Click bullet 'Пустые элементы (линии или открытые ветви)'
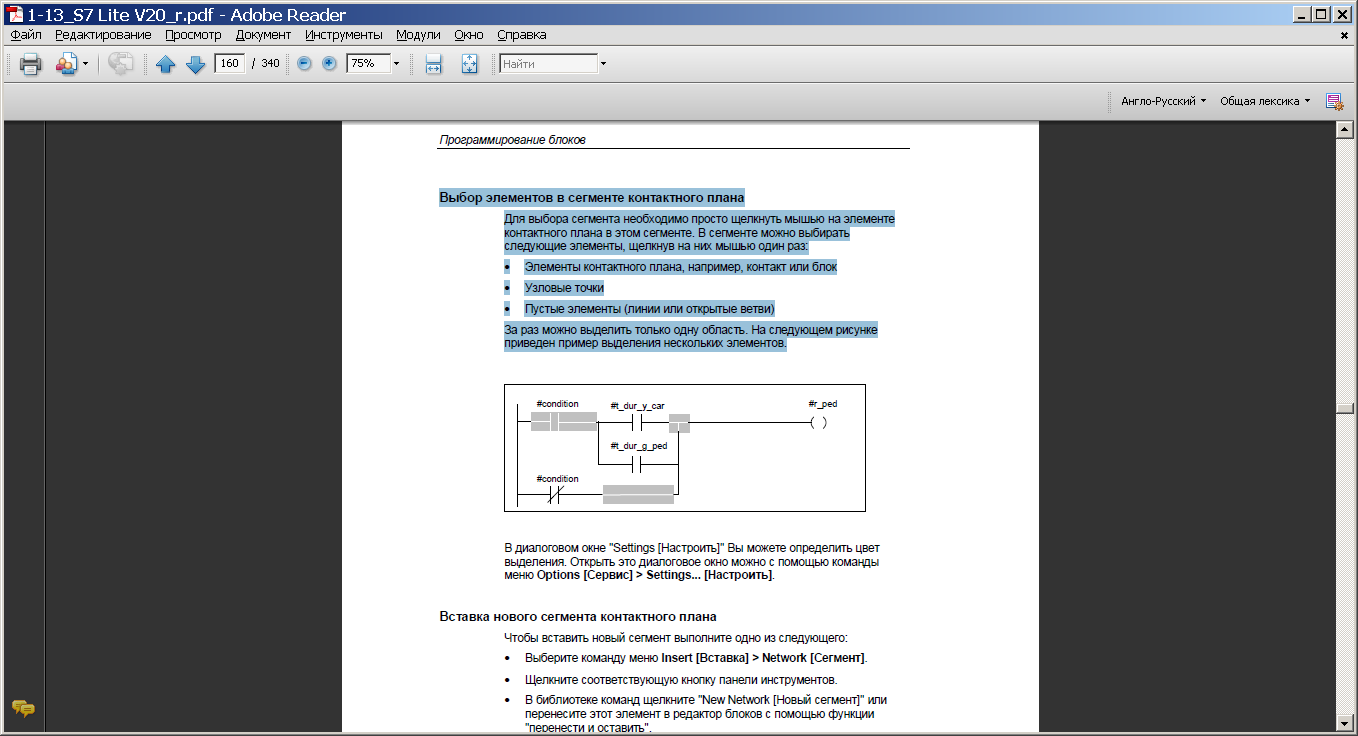 click(650, 309)
